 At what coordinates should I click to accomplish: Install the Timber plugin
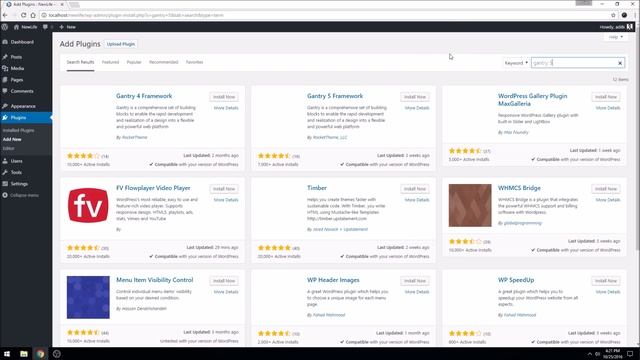(415, 189)
